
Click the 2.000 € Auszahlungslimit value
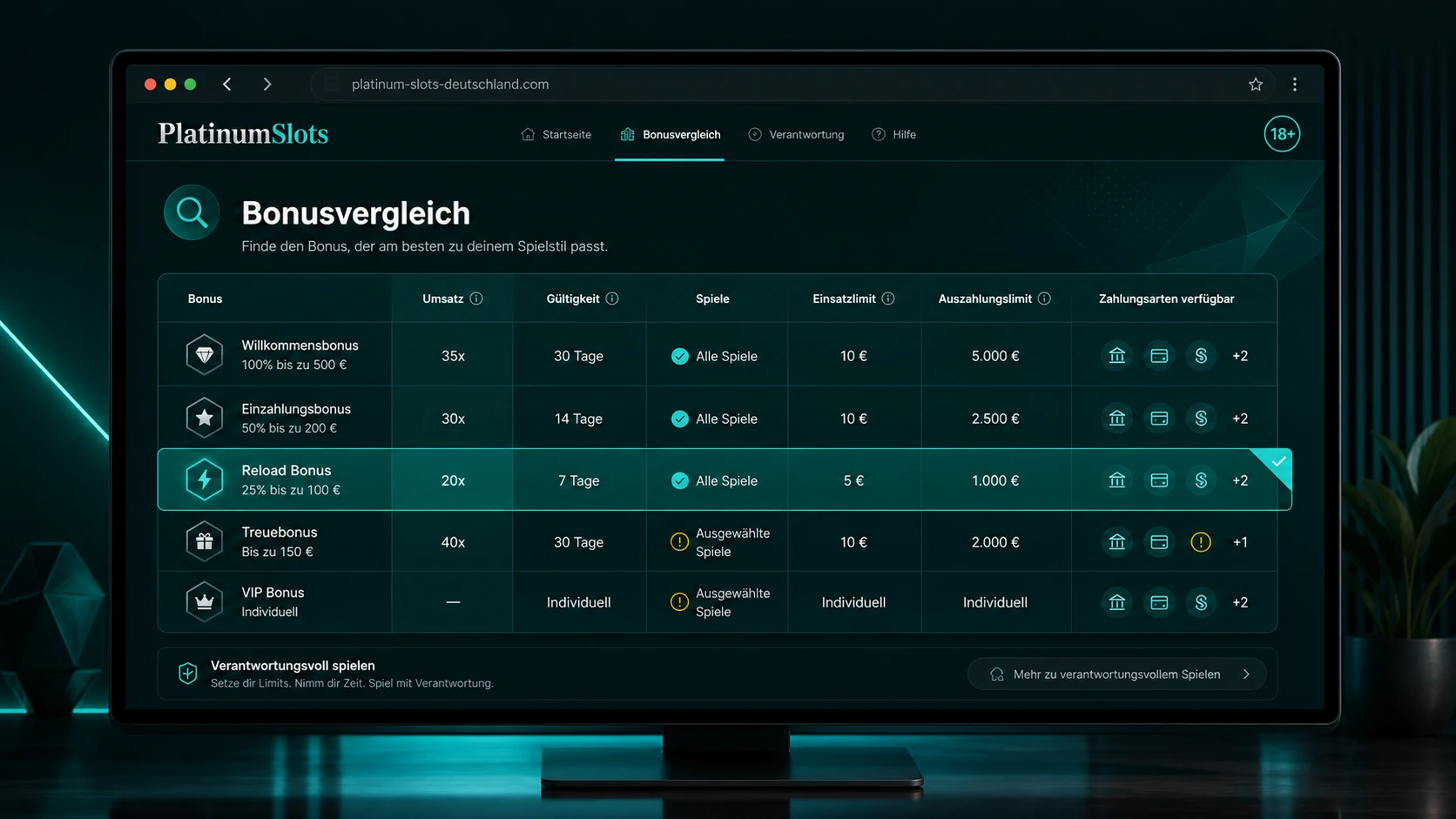pos(995,541)
